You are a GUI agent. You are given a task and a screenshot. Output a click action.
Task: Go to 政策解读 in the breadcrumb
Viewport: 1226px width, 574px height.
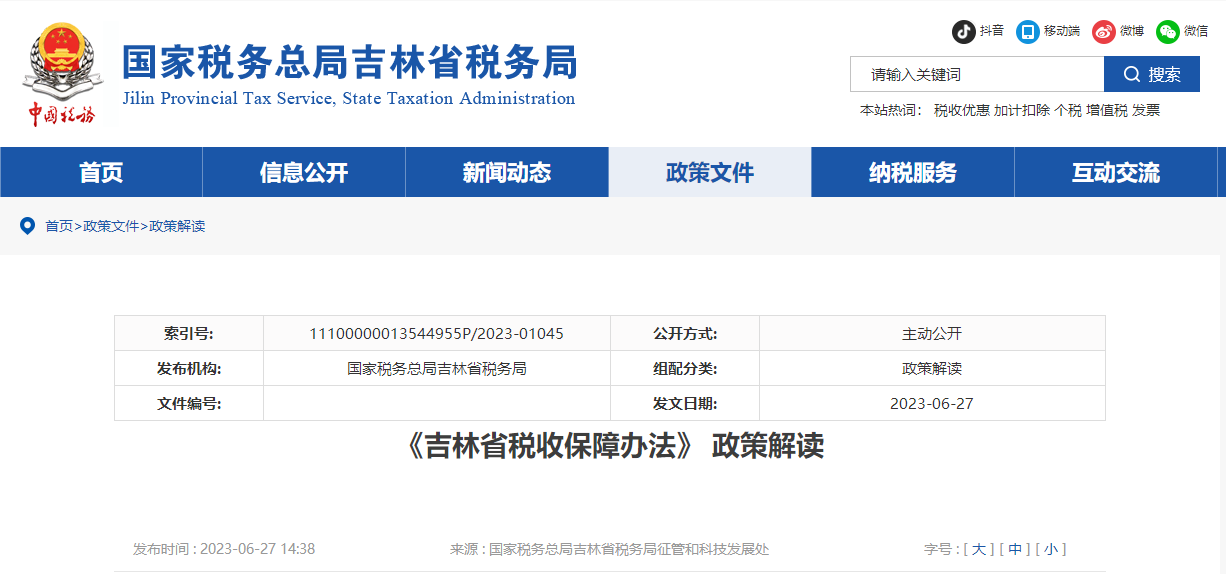177,226
